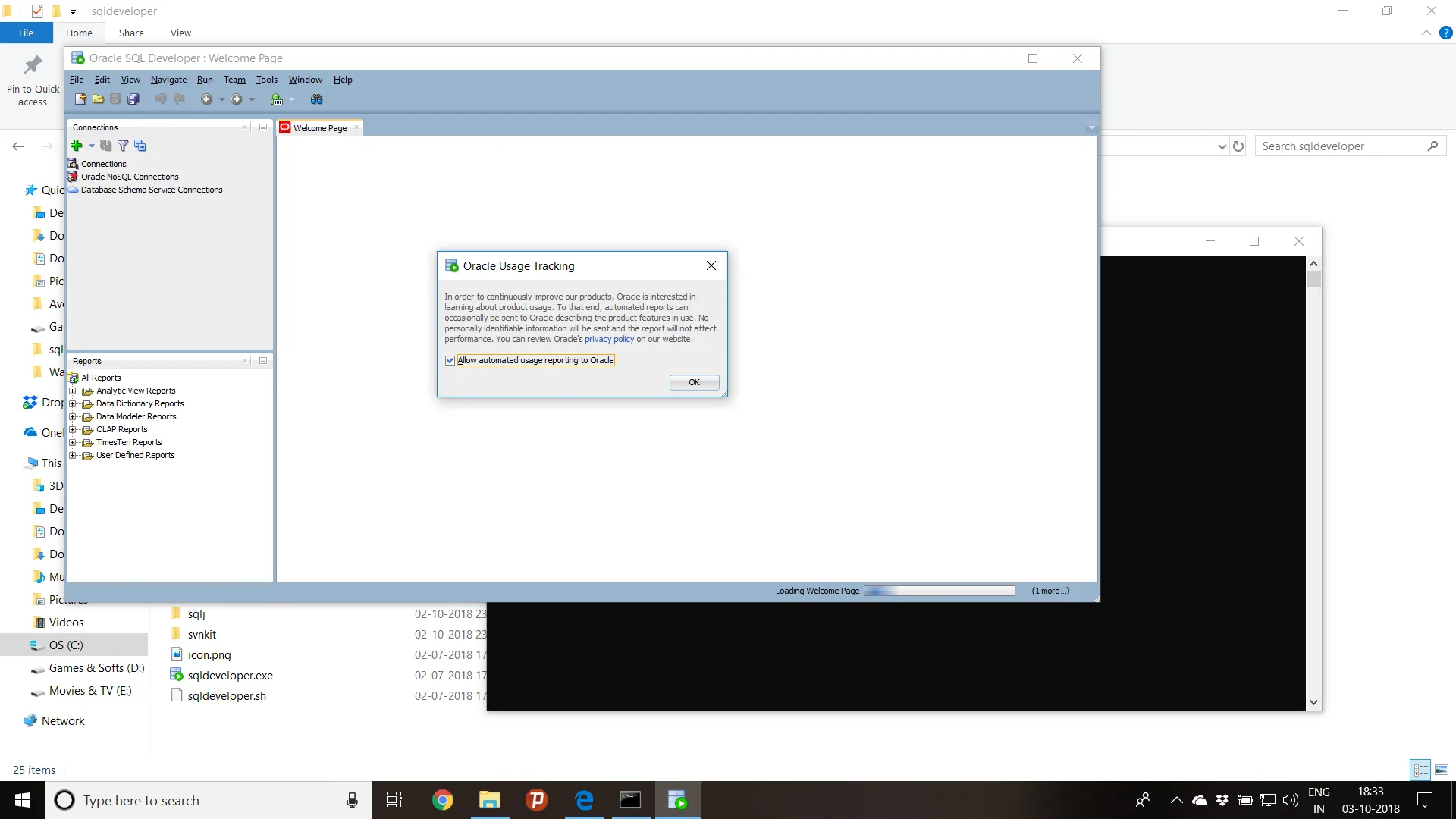1456x819 pixels.
Task: Click the Open folder toolbar icon
Action: (98, 99)
